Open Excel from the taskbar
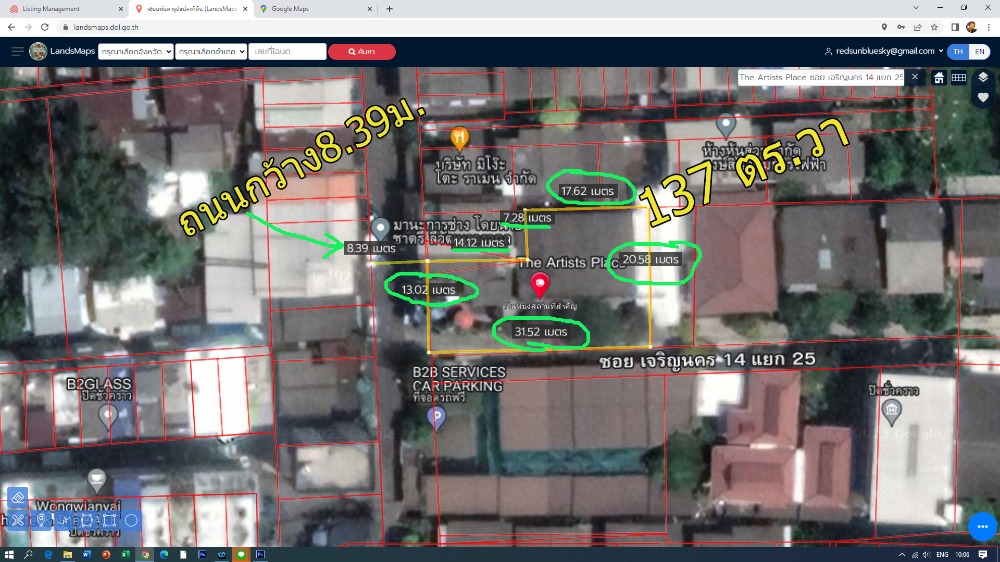The image size is (1000, 562). tap(125, 554)
